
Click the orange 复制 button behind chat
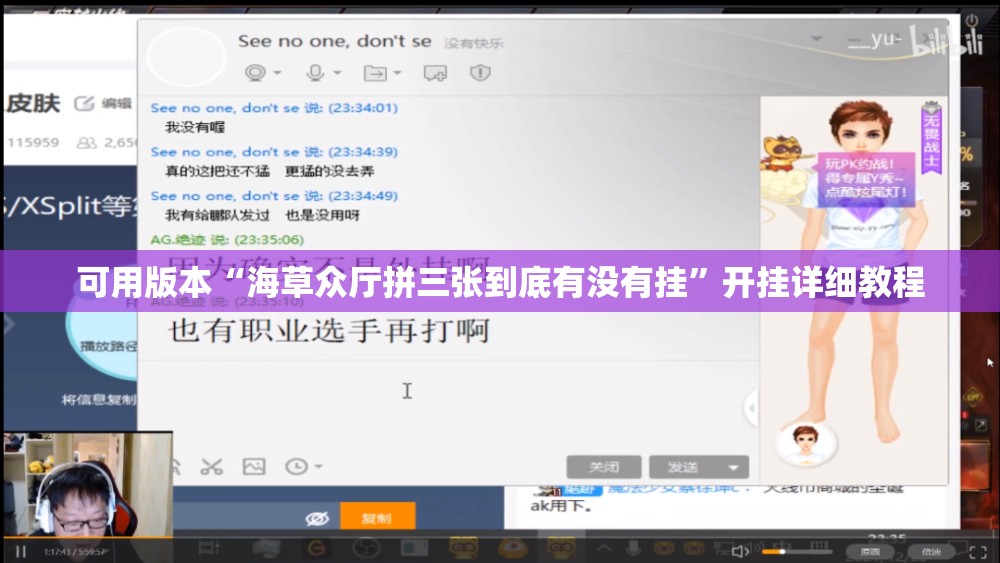pyautogui.click(x=378, y=517)
